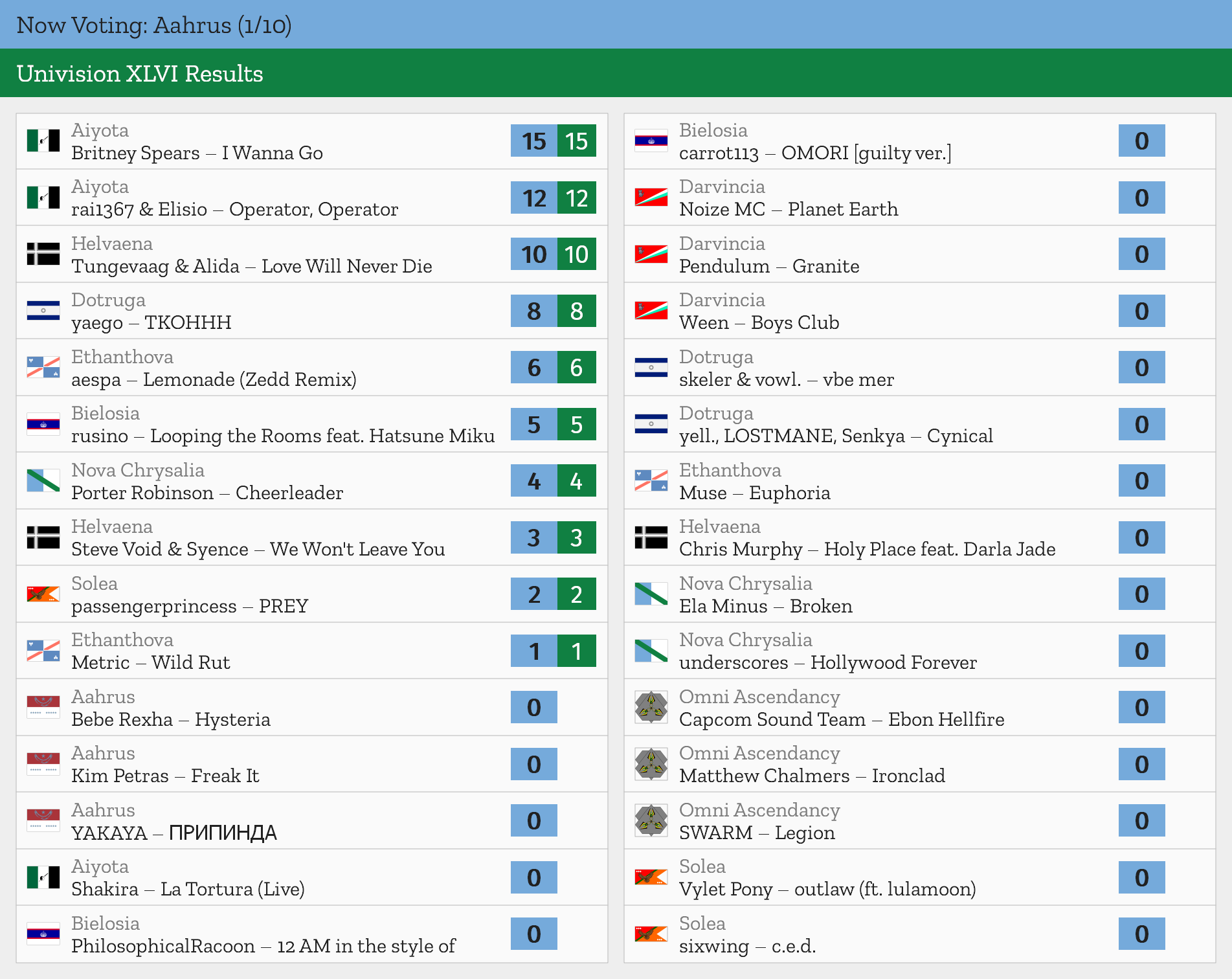Image resolution: width=1232 pixels, height=979 pixels.
Task: Select the Nova Chrysalia flag beside Ela Minus
Action: point(651,594)
